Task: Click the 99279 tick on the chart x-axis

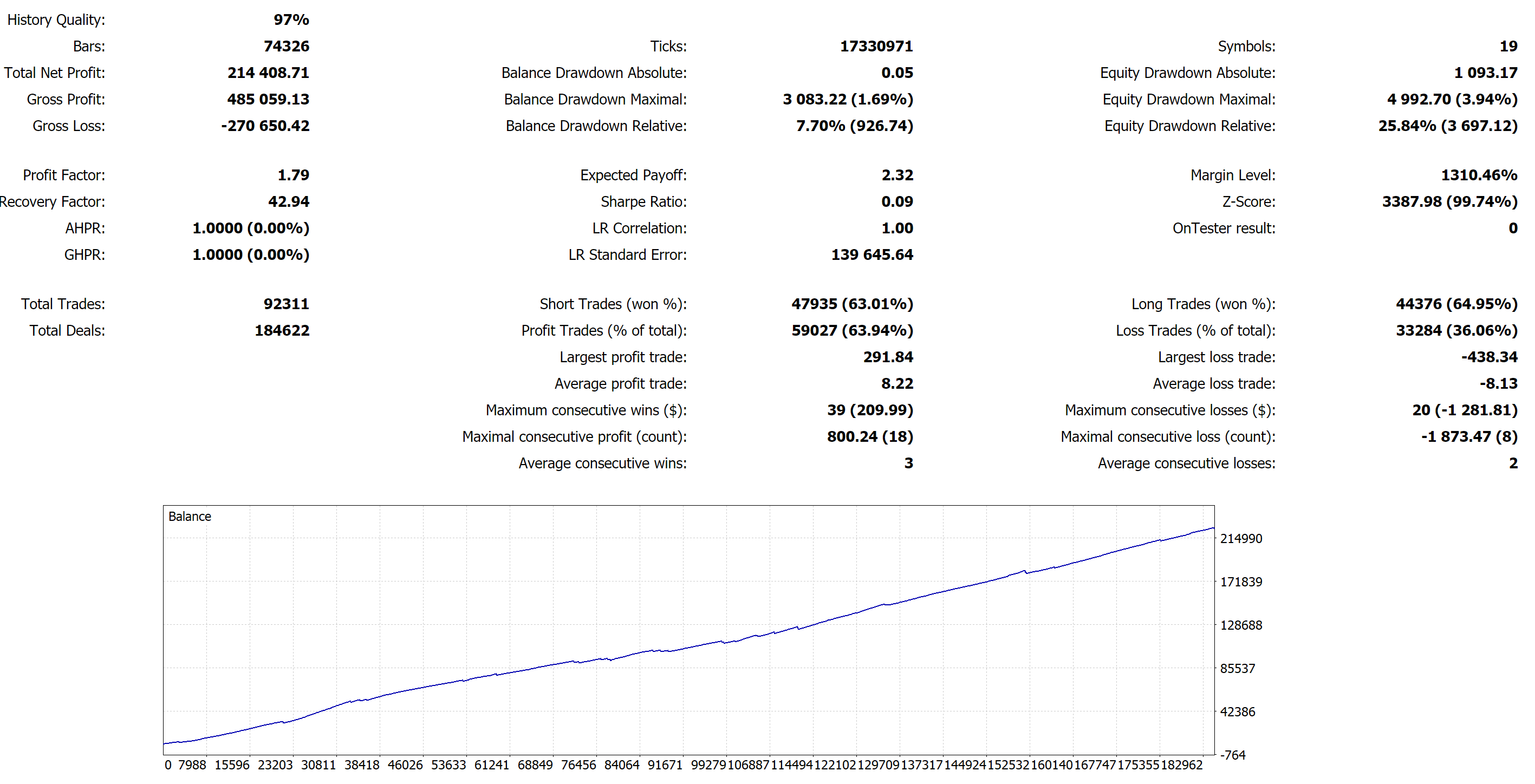Action: [708, 765]
